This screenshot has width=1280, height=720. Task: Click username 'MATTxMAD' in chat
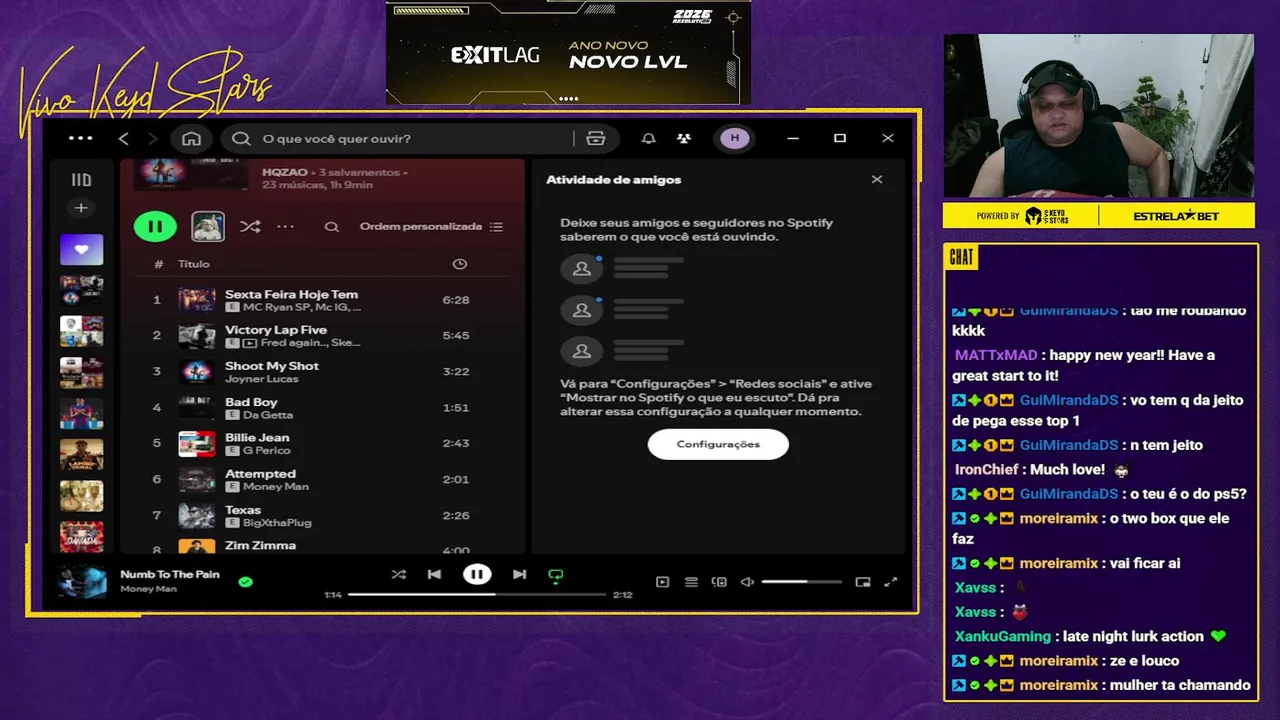tap(996, 355)
